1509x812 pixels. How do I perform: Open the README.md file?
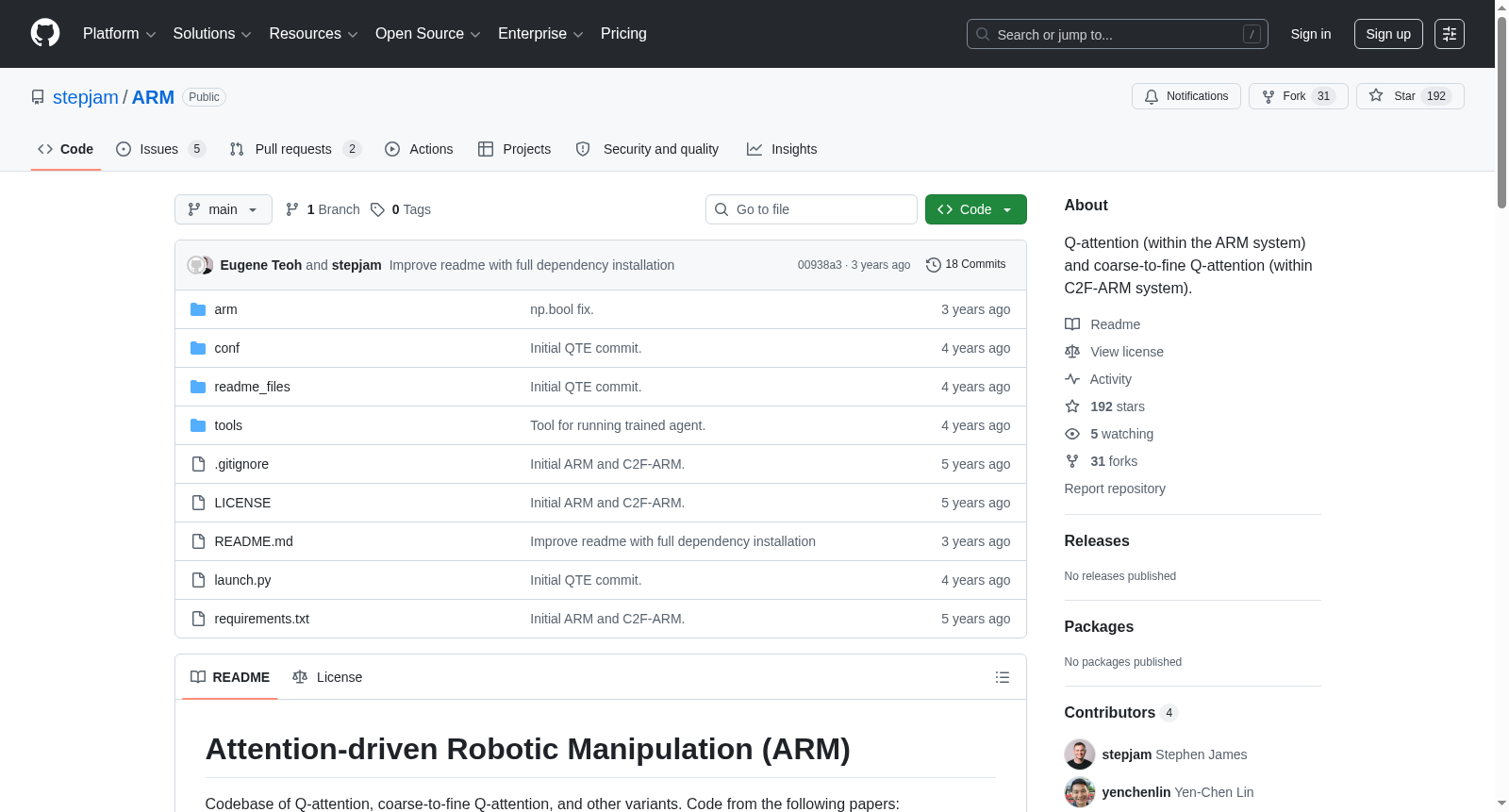point(254,541)
